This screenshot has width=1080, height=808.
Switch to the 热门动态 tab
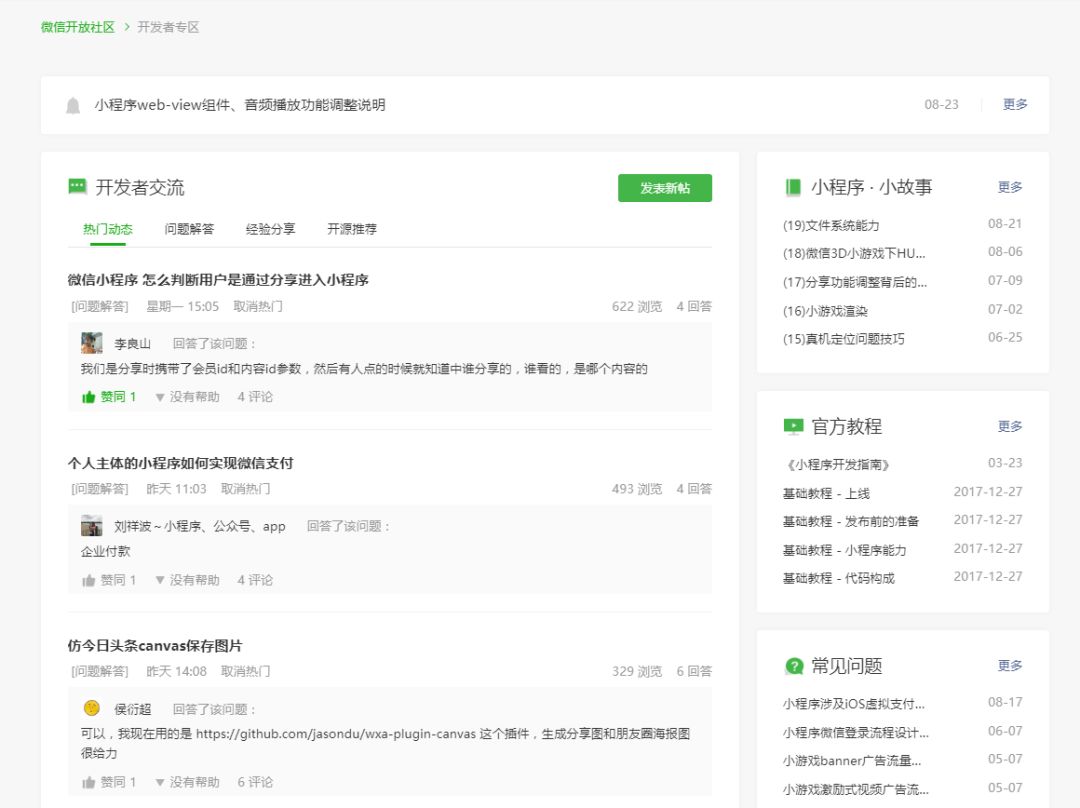click(107, 229)
